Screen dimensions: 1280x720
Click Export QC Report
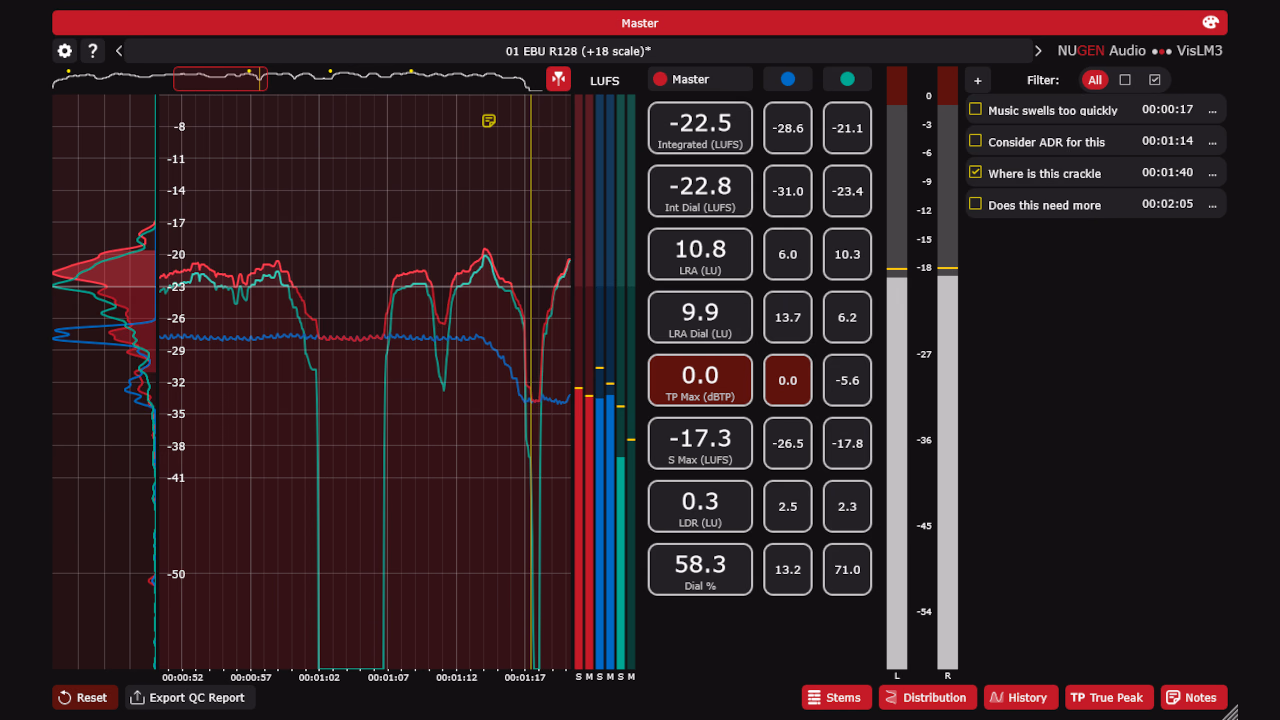point(190,698)
